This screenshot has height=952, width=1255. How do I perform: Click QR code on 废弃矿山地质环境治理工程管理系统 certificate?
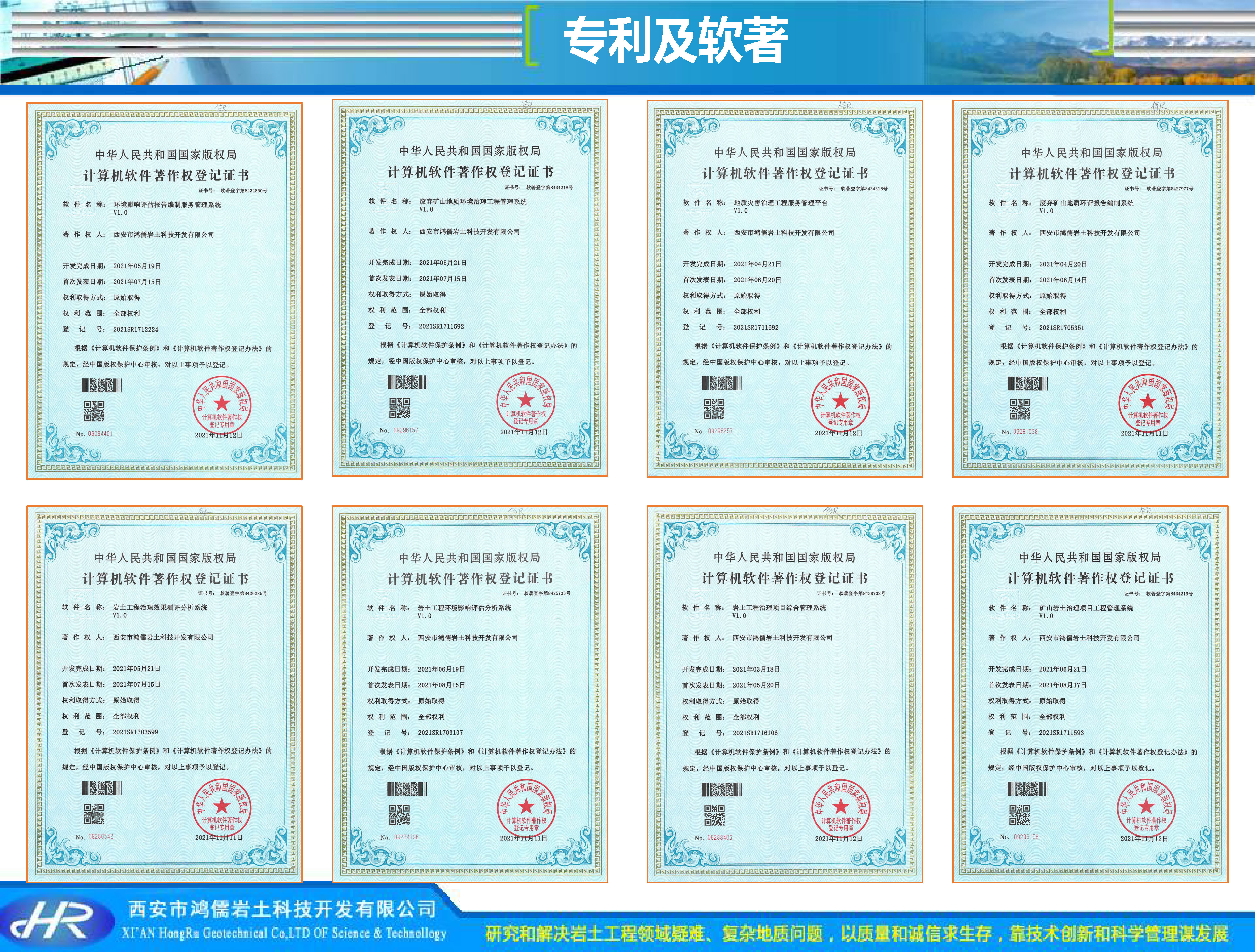click(x=399, y=408)
